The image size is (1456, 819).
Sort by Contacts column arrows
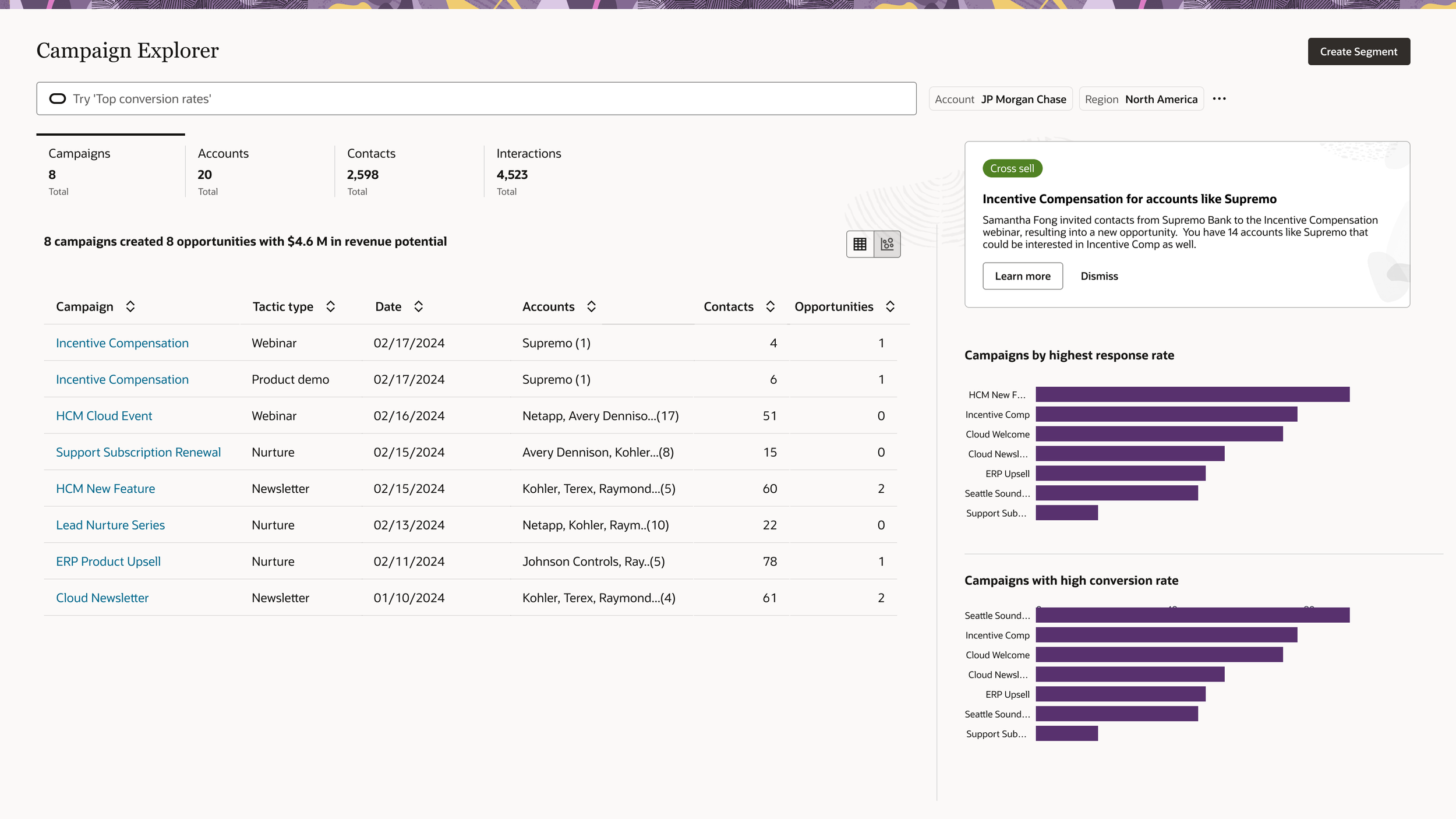(770, 306)
